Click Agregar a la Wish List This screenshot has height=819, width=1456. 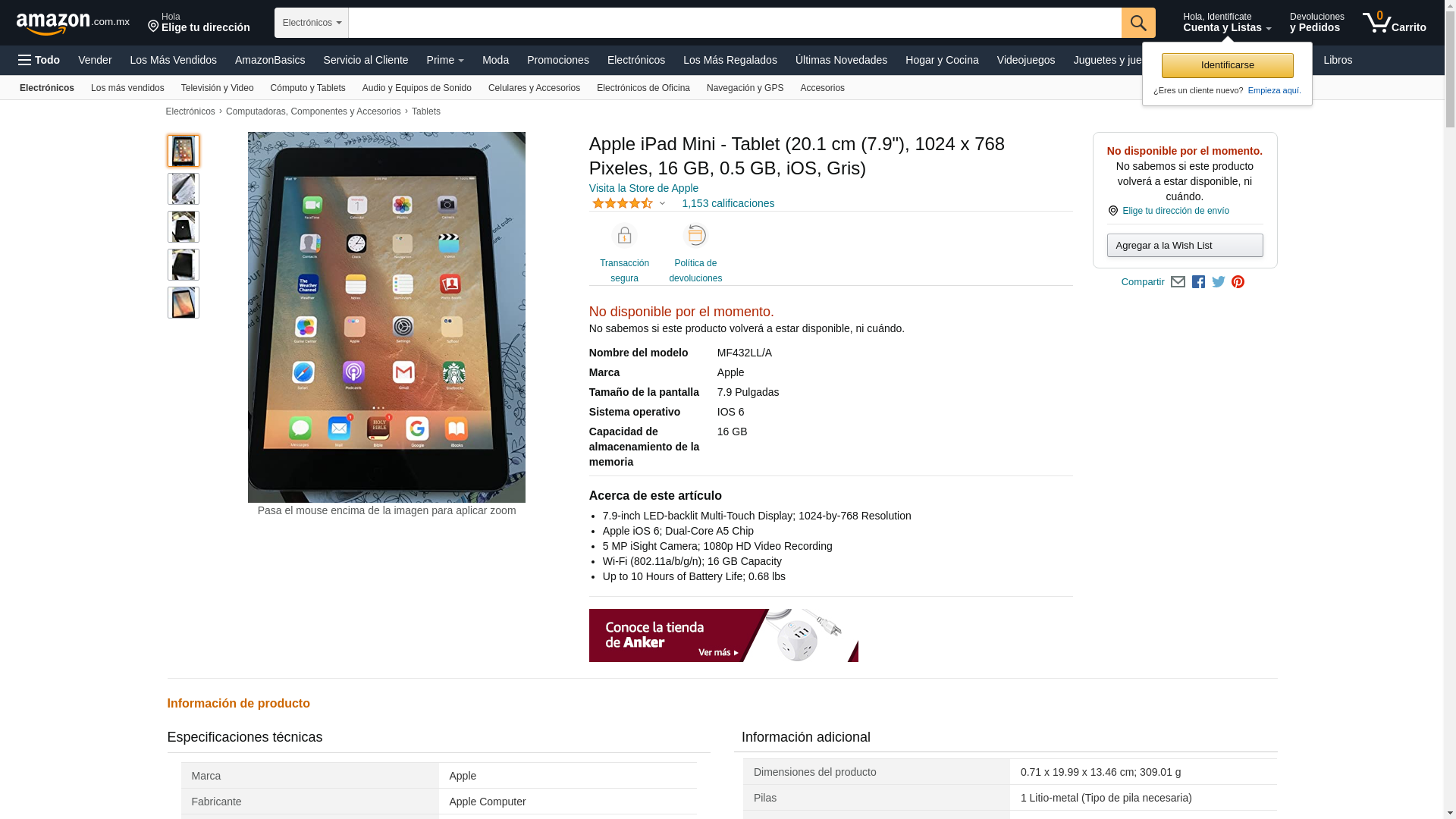click(1185, 245)
